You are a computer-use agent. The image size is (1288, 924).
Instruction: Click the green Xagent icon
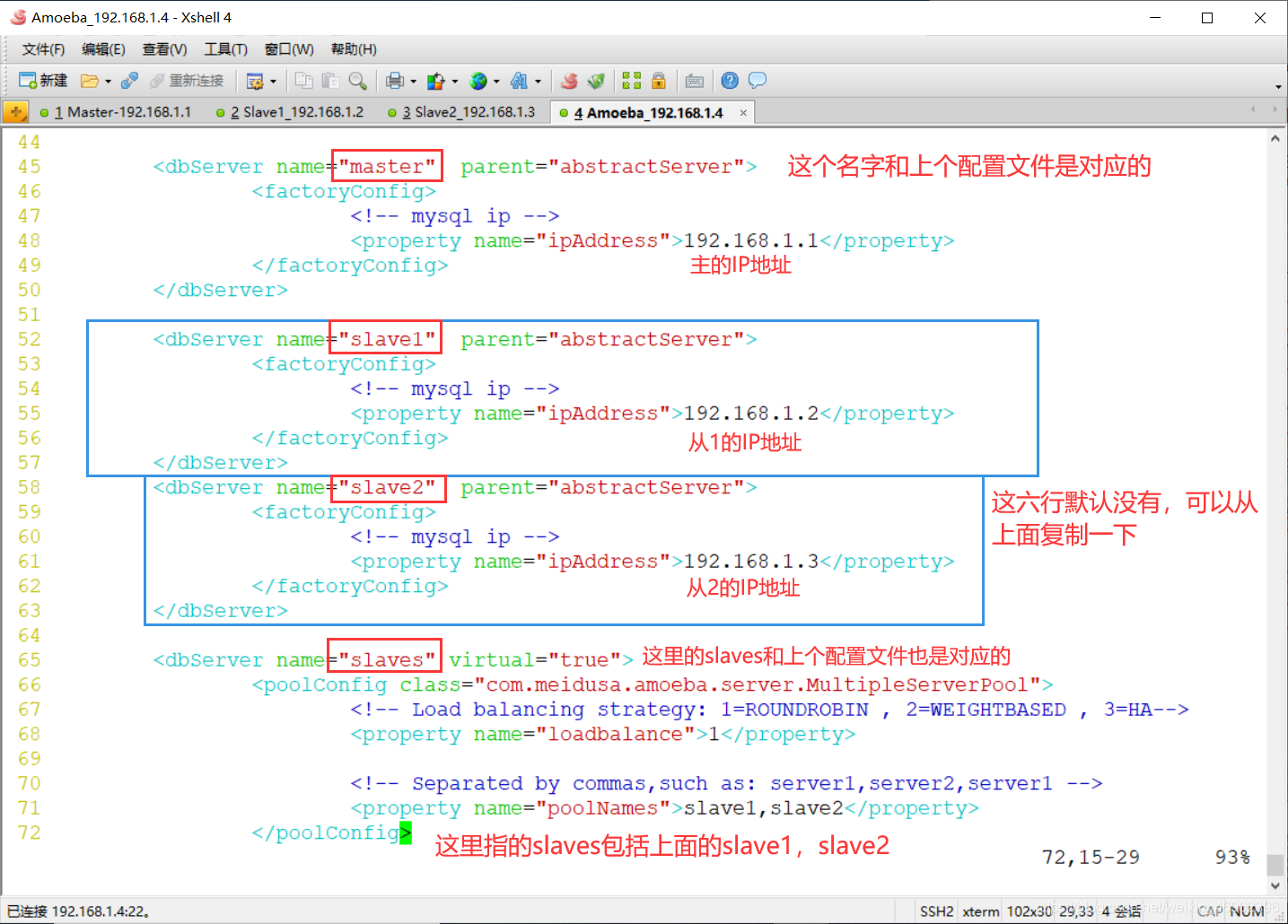click(x=596, y=81)
